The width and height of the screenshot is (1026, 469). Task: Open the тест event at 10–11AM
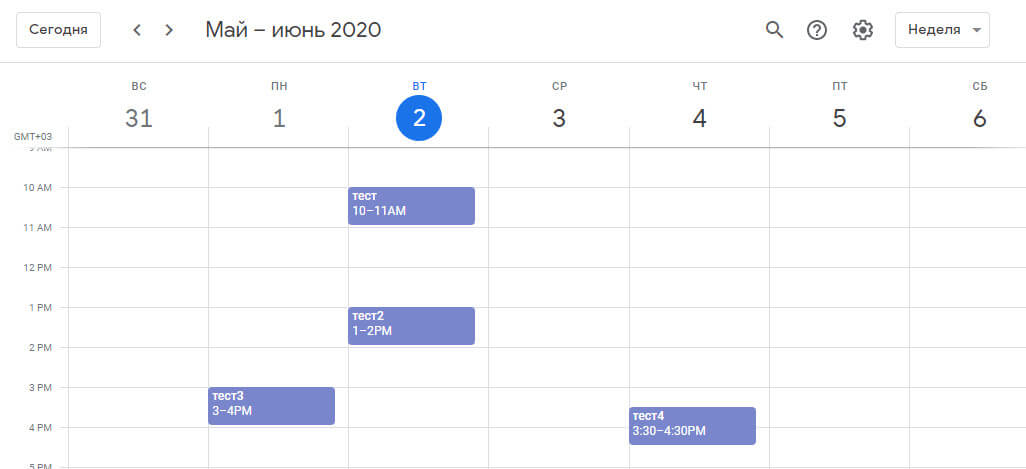click(411, 205)
